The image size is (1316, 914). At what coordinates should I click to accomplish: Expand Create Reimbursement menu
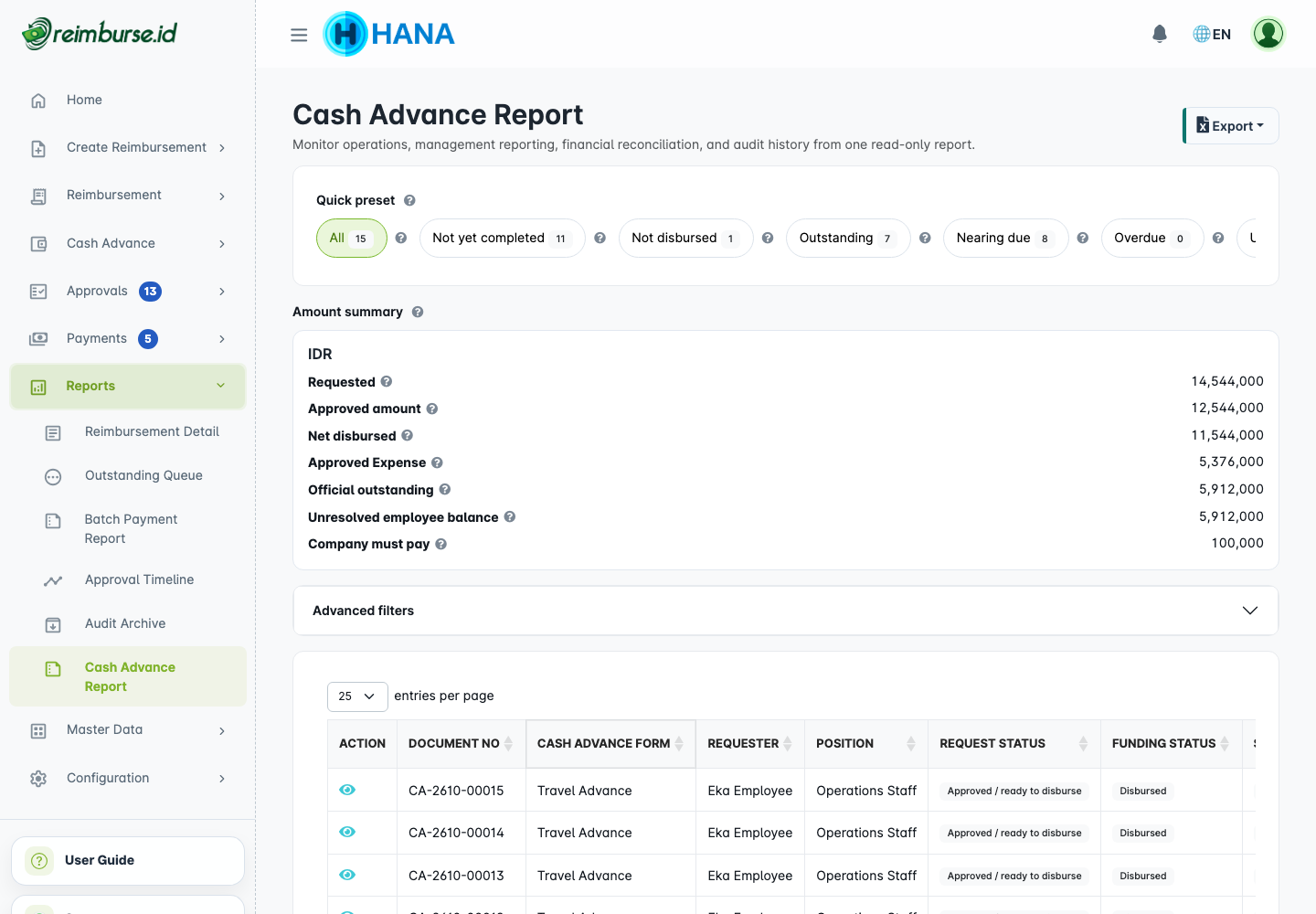click(128, 147)
